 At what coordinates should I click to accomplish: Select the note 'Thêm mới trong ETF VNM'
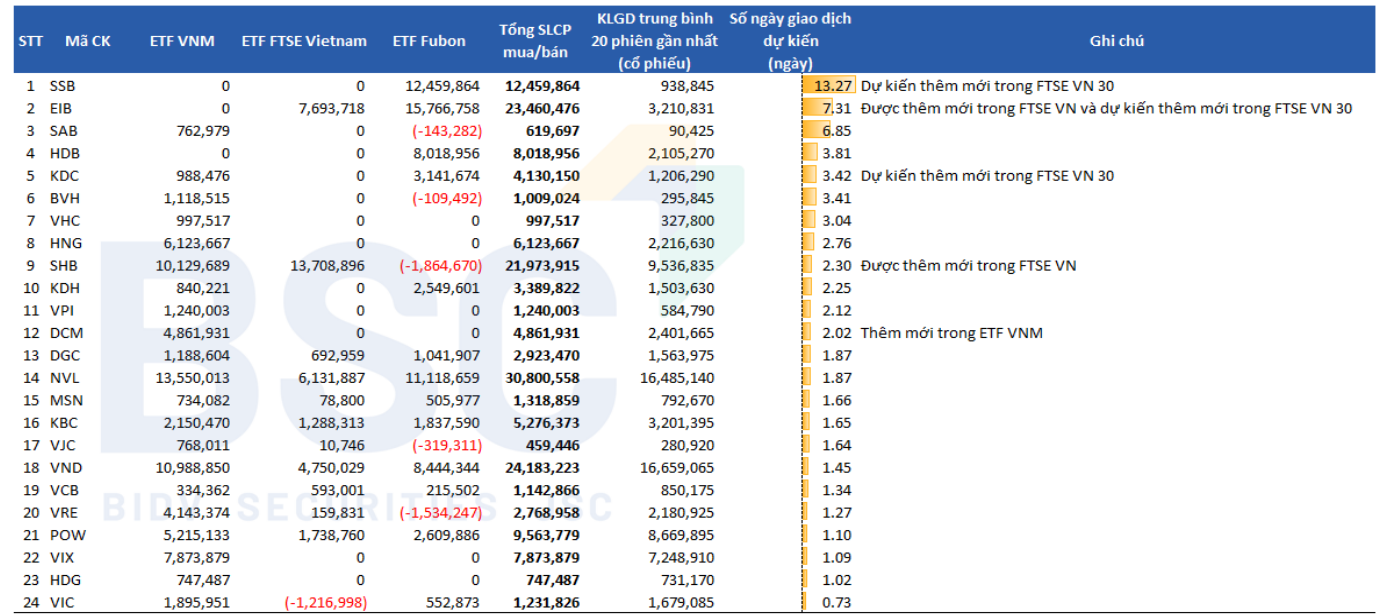(x=951, y=333)
